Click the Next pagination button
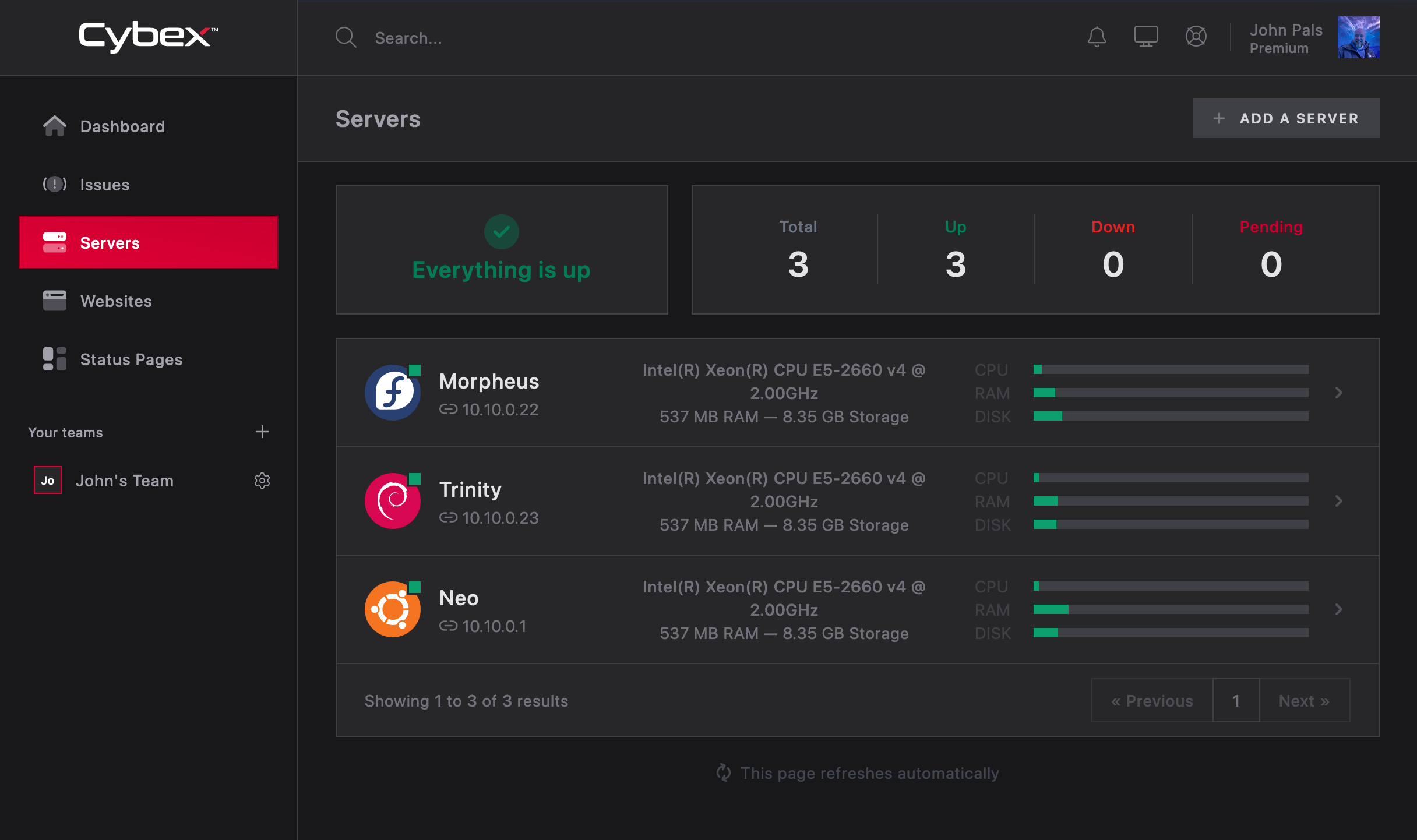Viewport: 1417px width, 840px height. tap(1304, 701)
